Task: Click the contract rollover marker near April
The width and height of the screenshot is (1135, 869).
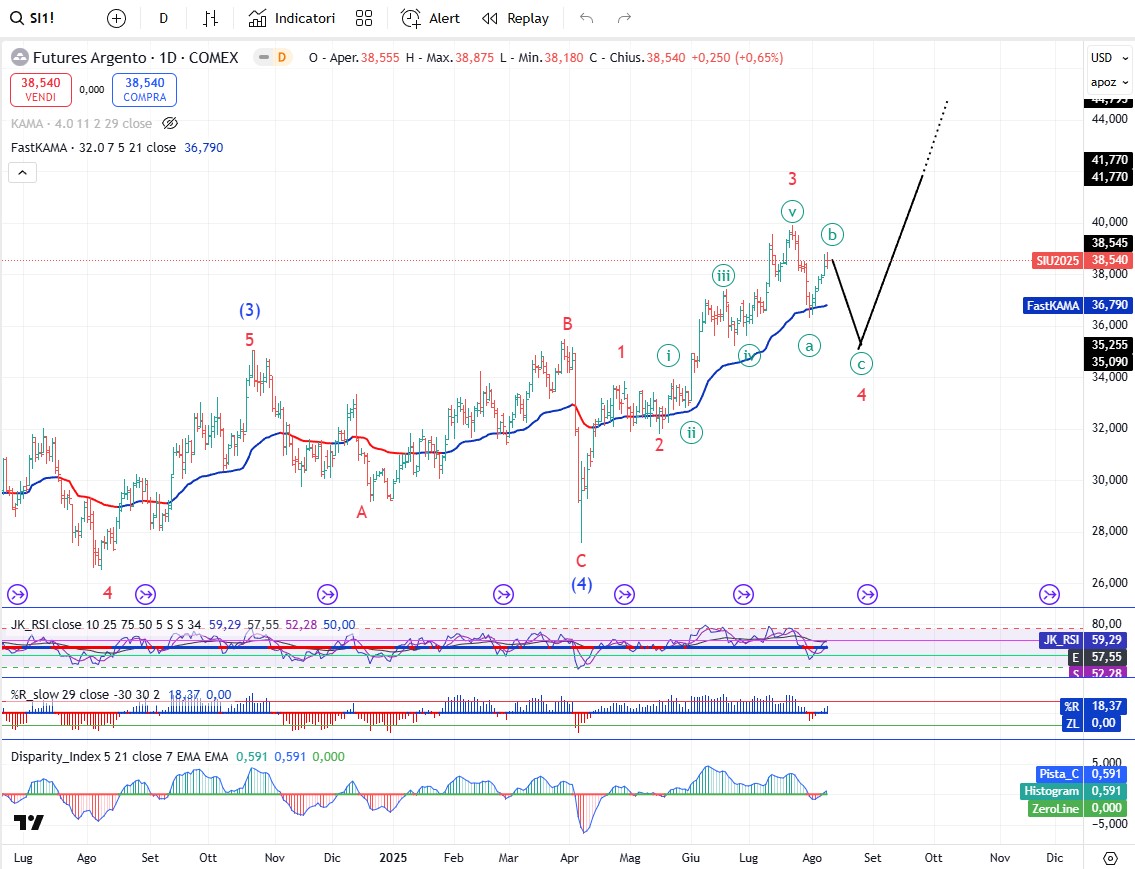Action: coord(503,595)
